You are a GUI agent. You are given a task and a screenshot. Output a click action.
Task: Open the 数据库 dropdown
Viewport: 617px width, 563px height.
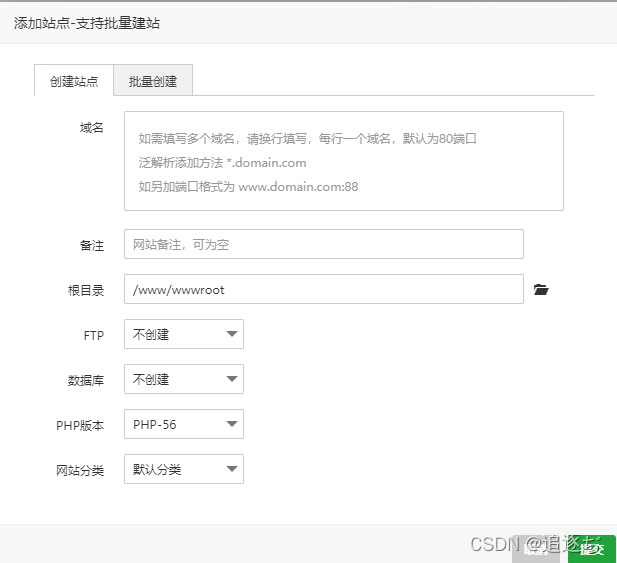184,379
